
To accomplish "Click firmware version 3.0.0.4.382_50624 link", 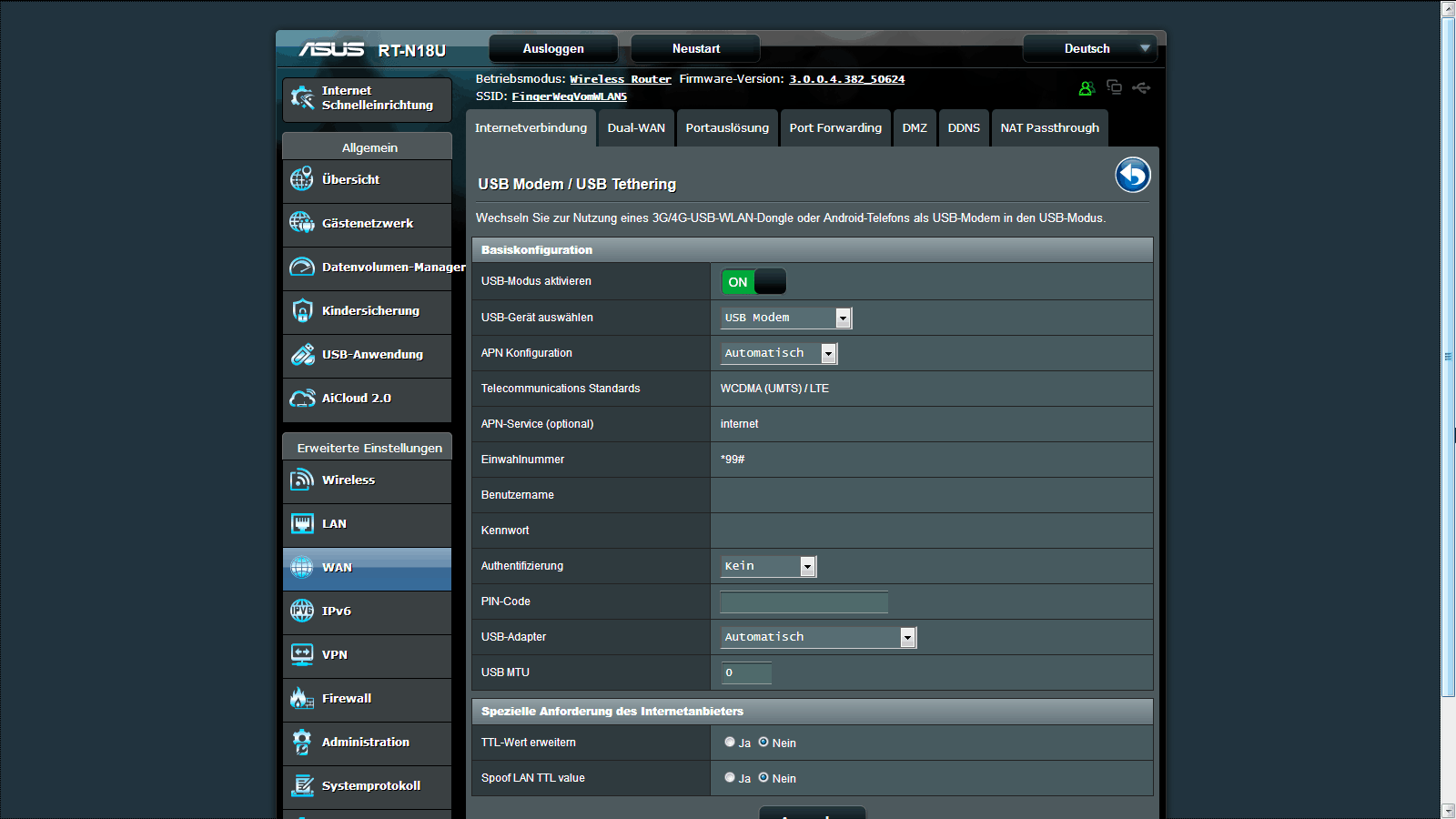I will point(846,79).
